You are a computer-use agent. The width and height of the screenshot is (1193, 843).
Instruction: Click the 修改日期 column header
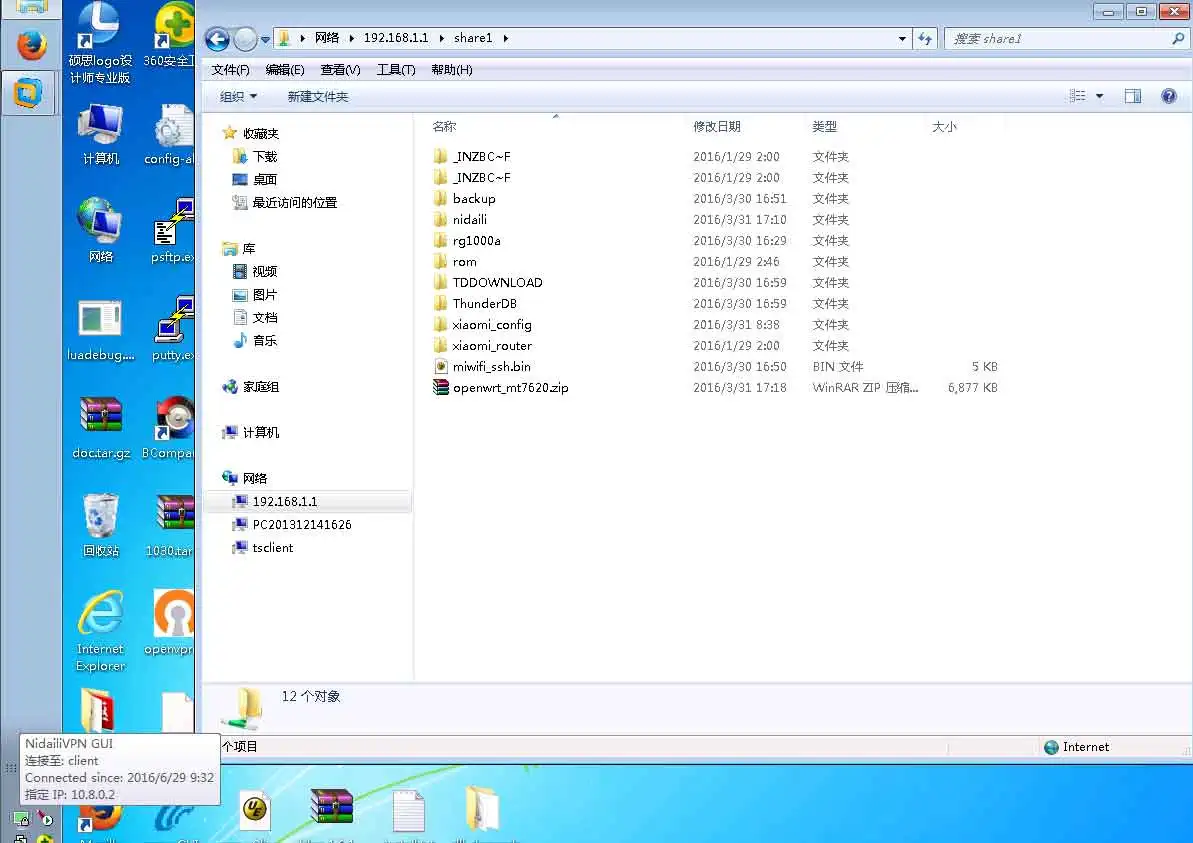[x=717, y=126]
